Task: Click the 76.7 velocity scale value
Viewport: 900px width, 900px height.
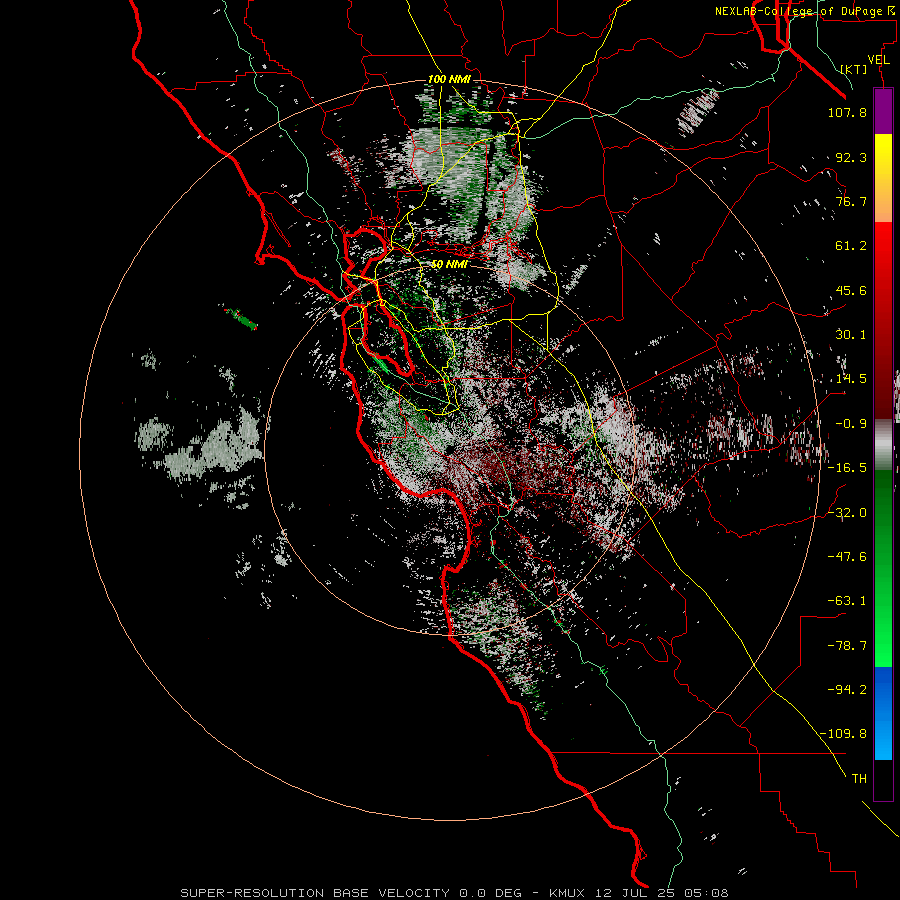Action: pos(851,201)
